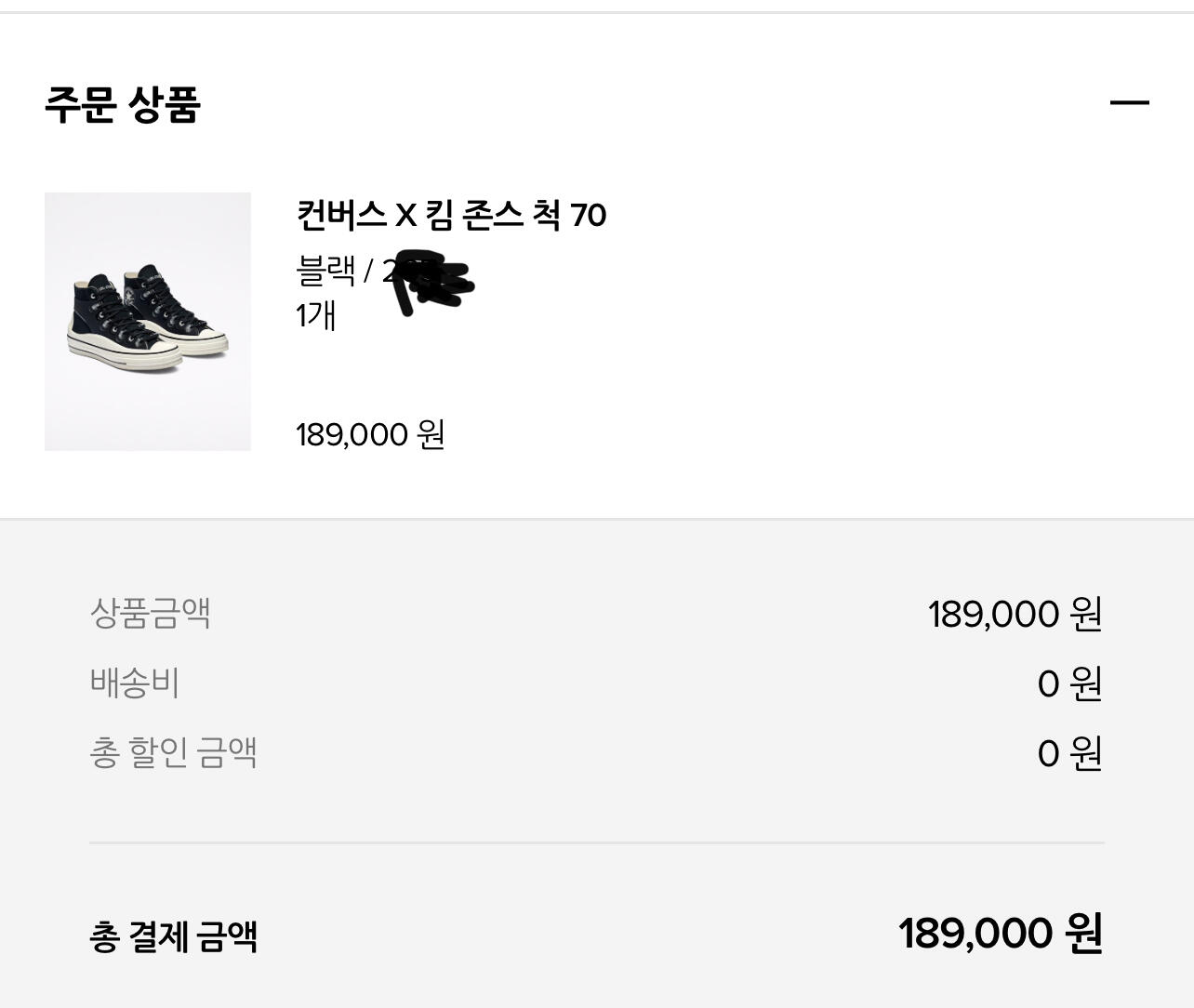Click the 총 결제 금액 label
The width and height of the screenshot is (1194, 1008).
173,936
